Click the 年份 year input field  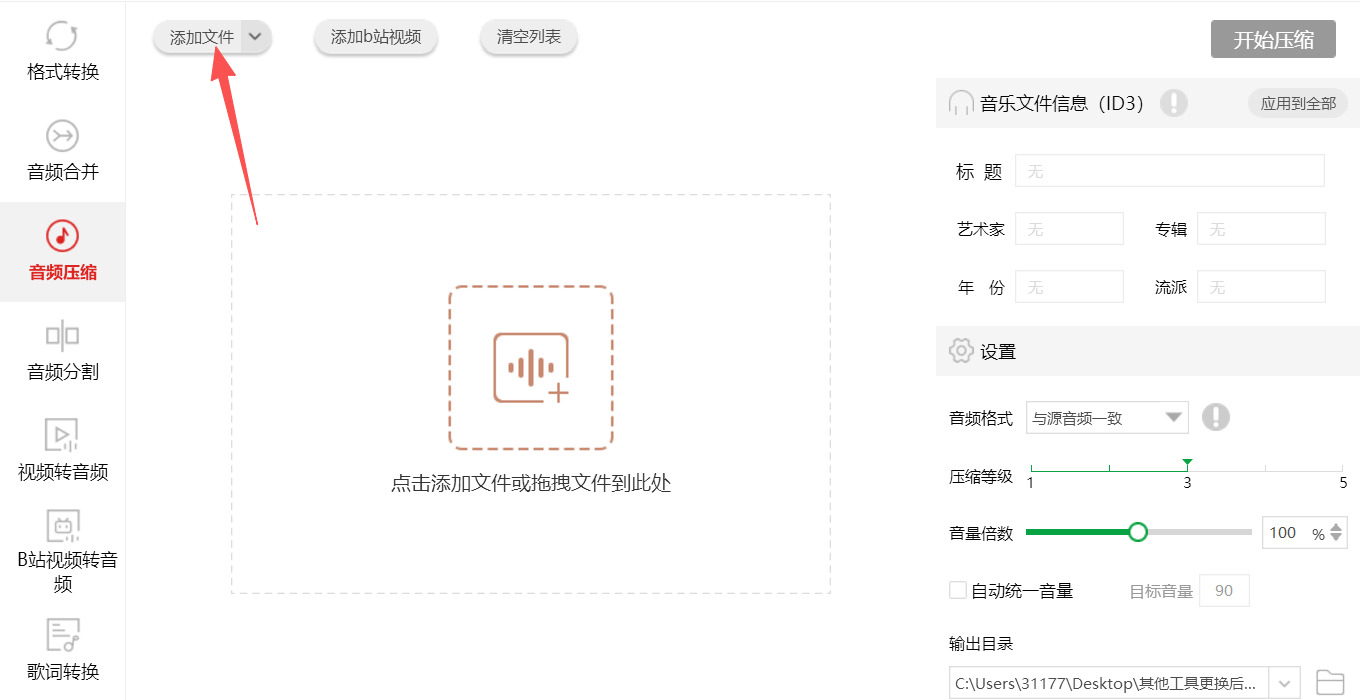click(x=1069, y=287)
